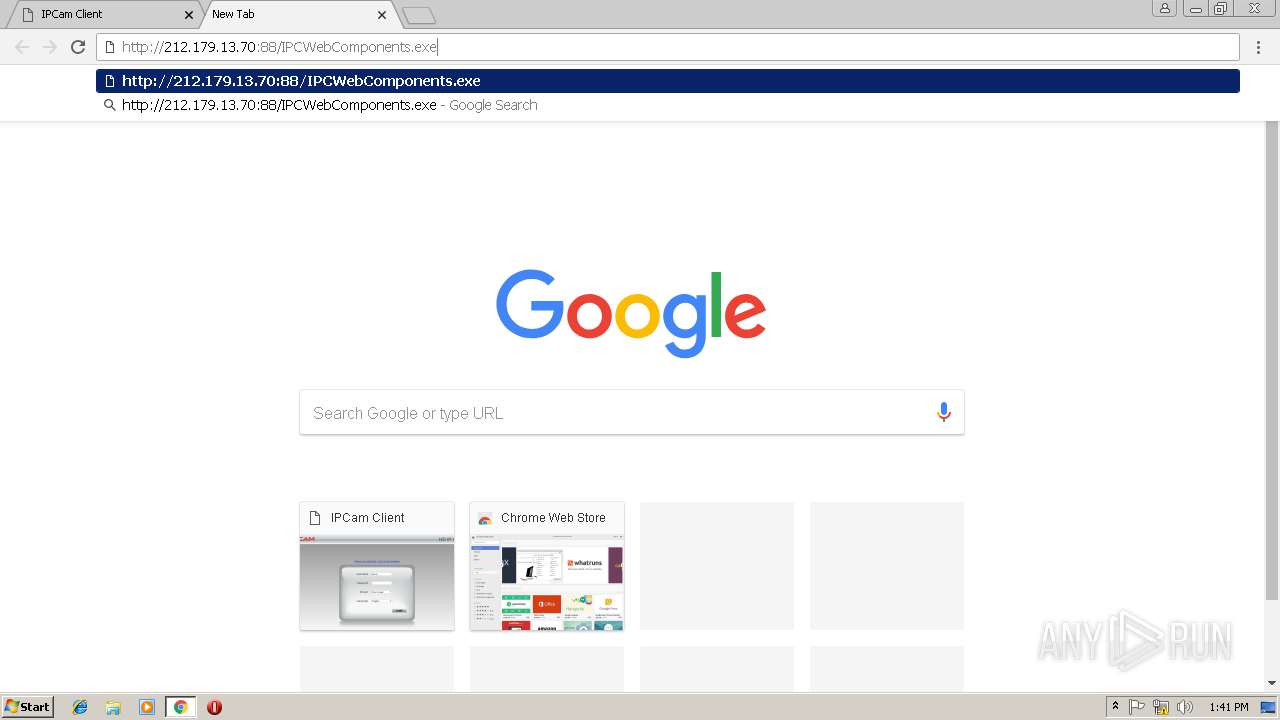Click the page icon in the highlighted suggestion

110,81
